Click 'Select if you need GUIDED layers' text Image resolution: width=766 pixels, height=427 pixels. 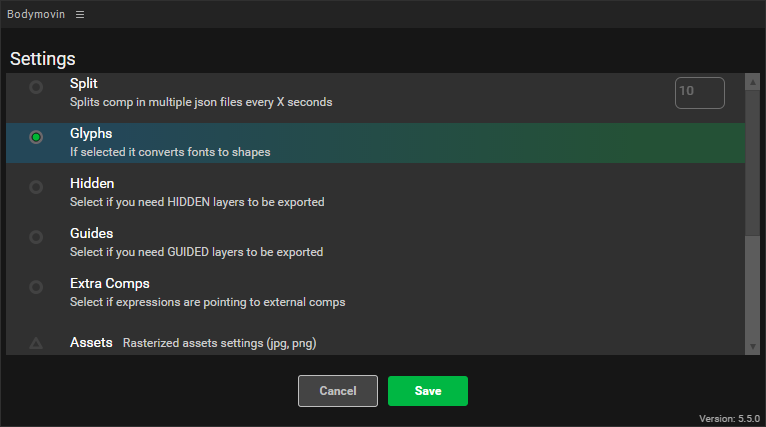pos(196,252)
